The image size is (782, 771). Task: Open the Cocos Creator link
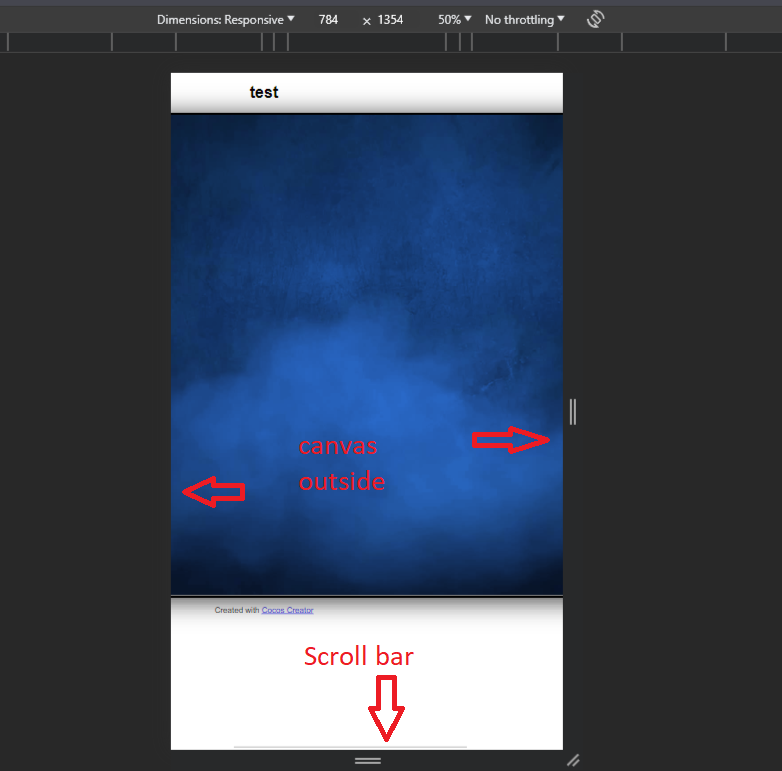click(287, 610)
